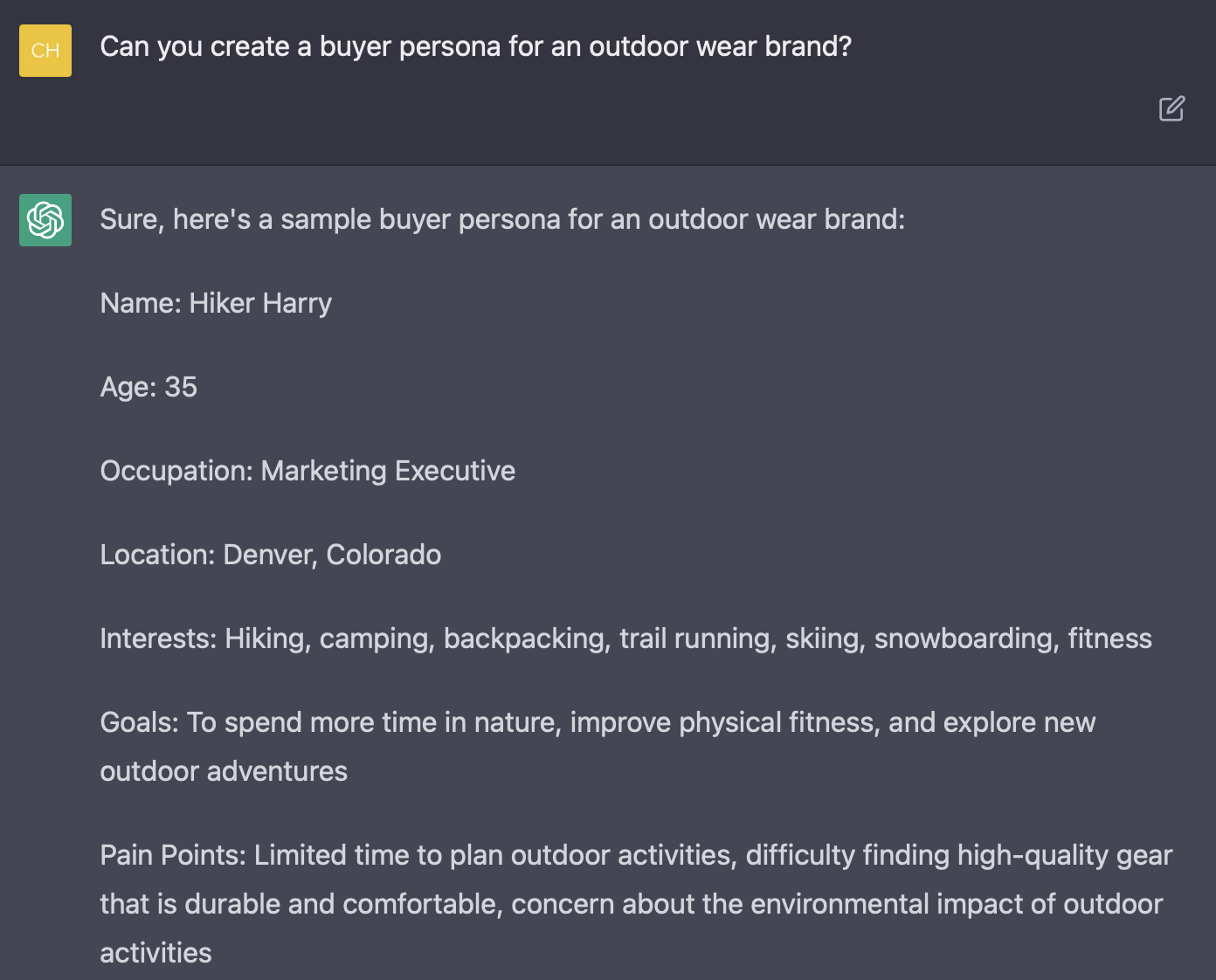Click the 'outdoor adventures' text line
The height and width of the screenshot is (980, 1216).
tap(224, 771)
